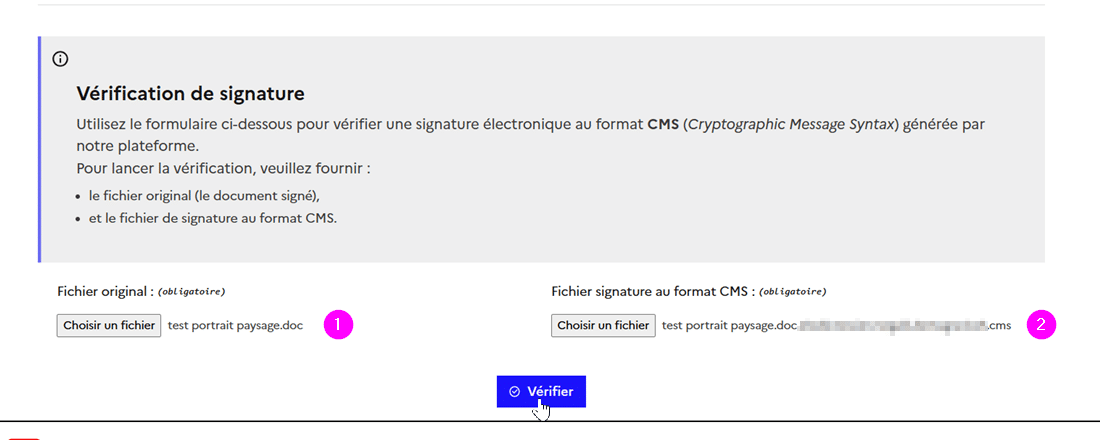The height and width of the screenshot is (440, 1100).
Task: Choose a file for the CMS signature
Action: (x=603, y=325)
